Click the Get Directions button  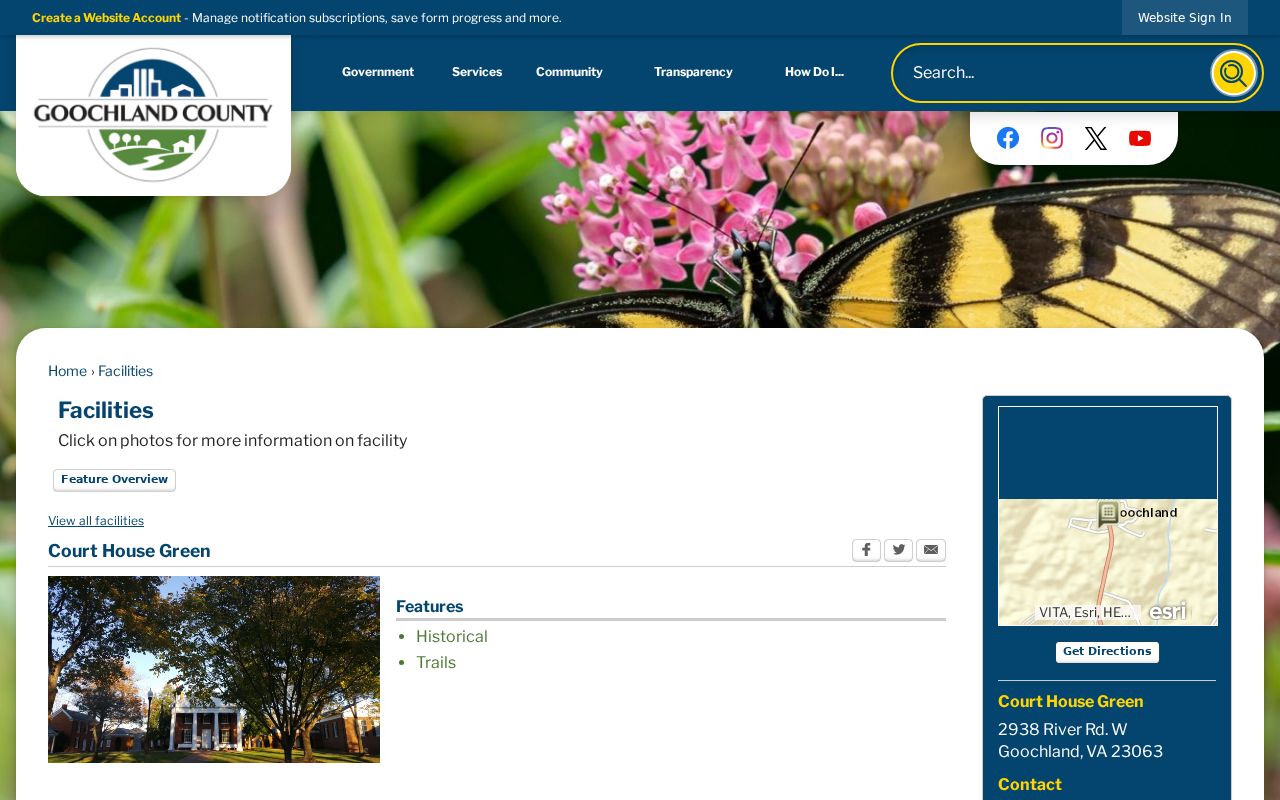pos(1107,652)
